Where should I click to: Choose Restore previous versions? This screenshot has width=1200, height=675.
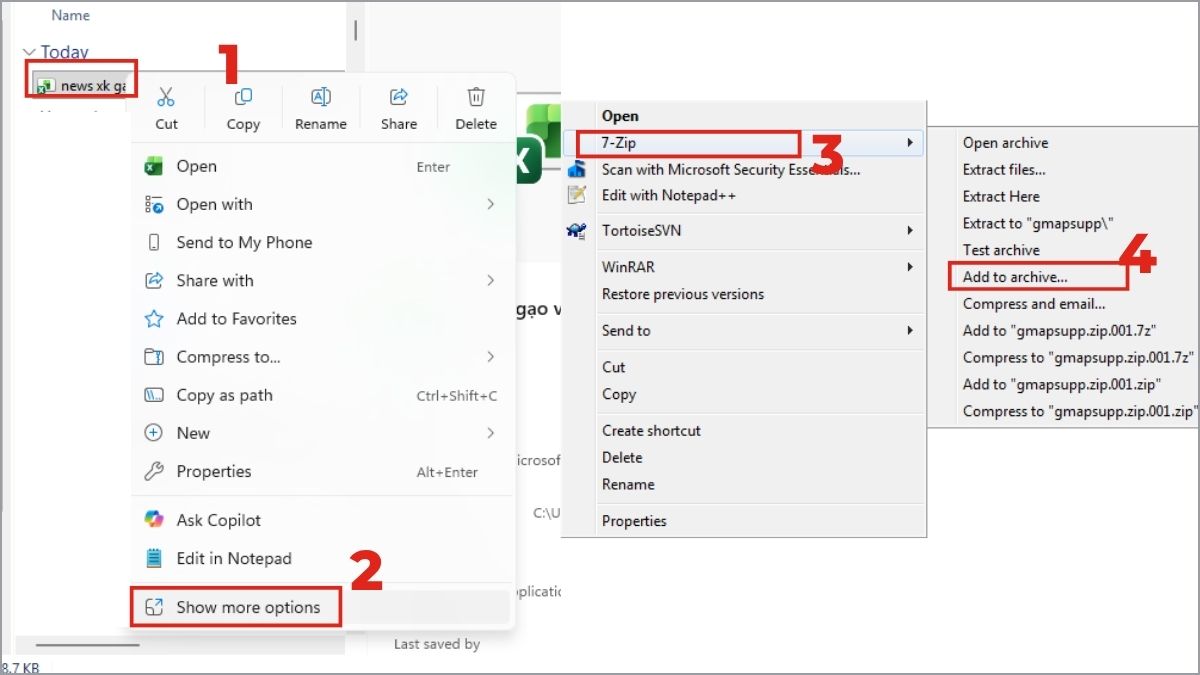click(683, 294)
